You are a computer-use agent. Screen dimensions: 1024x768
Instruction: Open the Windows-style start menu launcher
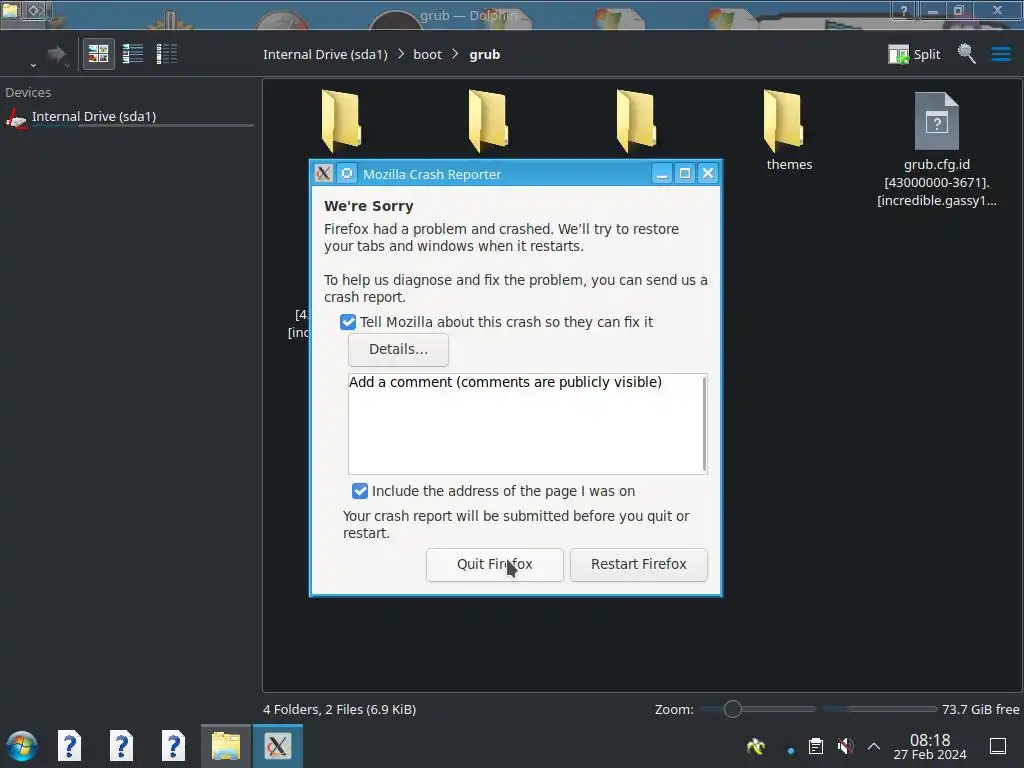[x=22, y=746]
